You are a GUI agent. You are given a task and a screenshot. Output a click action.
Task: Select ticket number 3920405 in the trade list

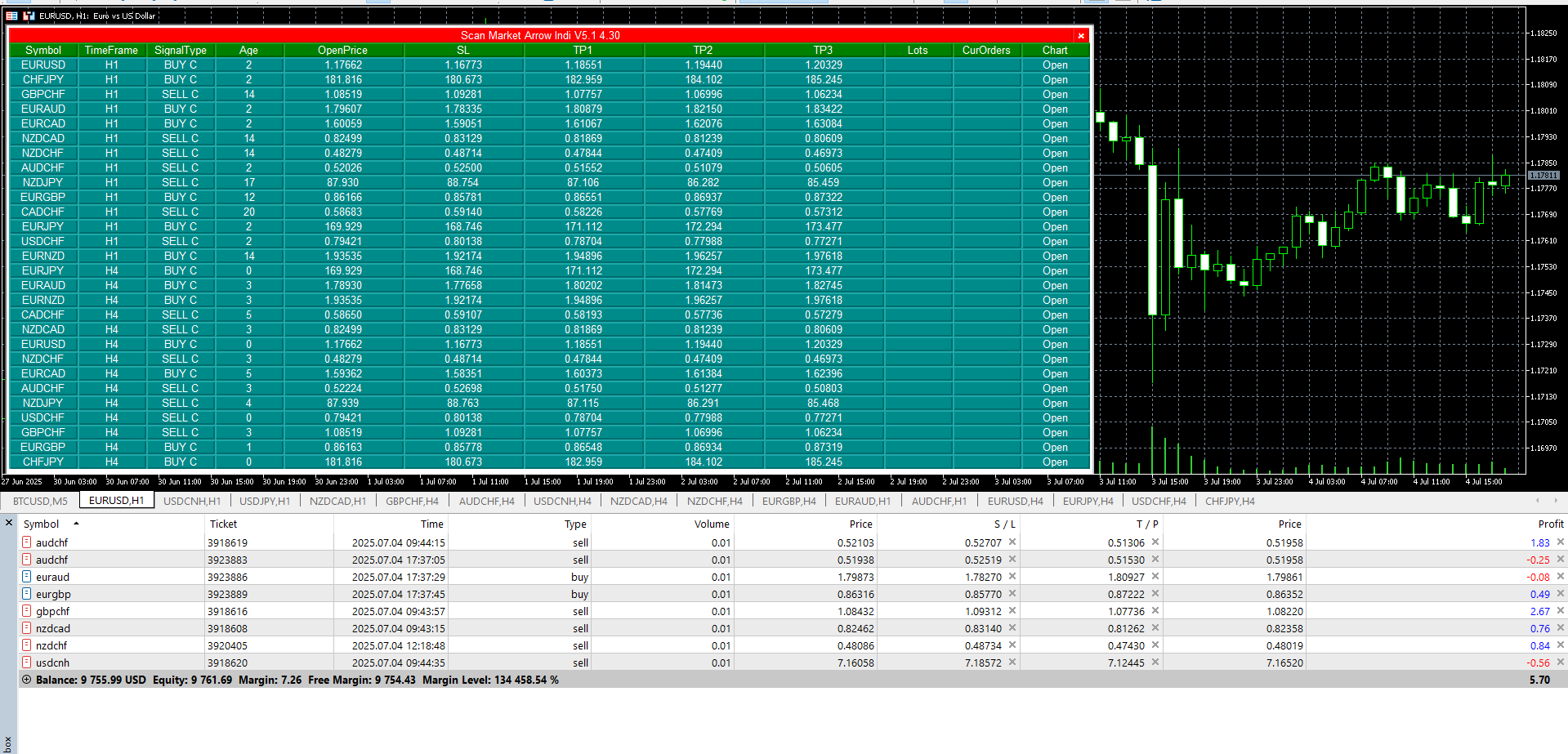[227, 645]
